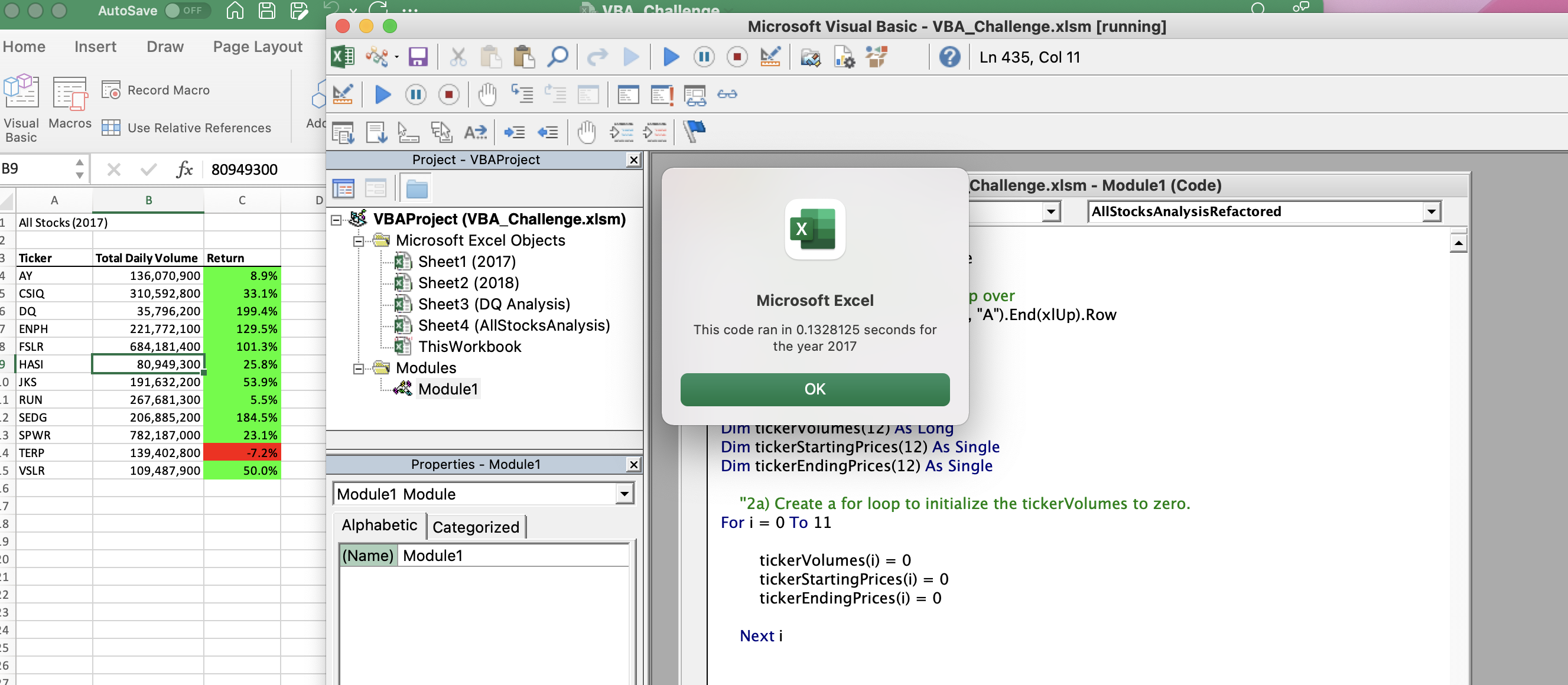The width and height of the screenshot is (1568, 685).
Task: Open the AllStocksAnalysisRefactored procedure dropdown
Action: tap(1430, 212)
